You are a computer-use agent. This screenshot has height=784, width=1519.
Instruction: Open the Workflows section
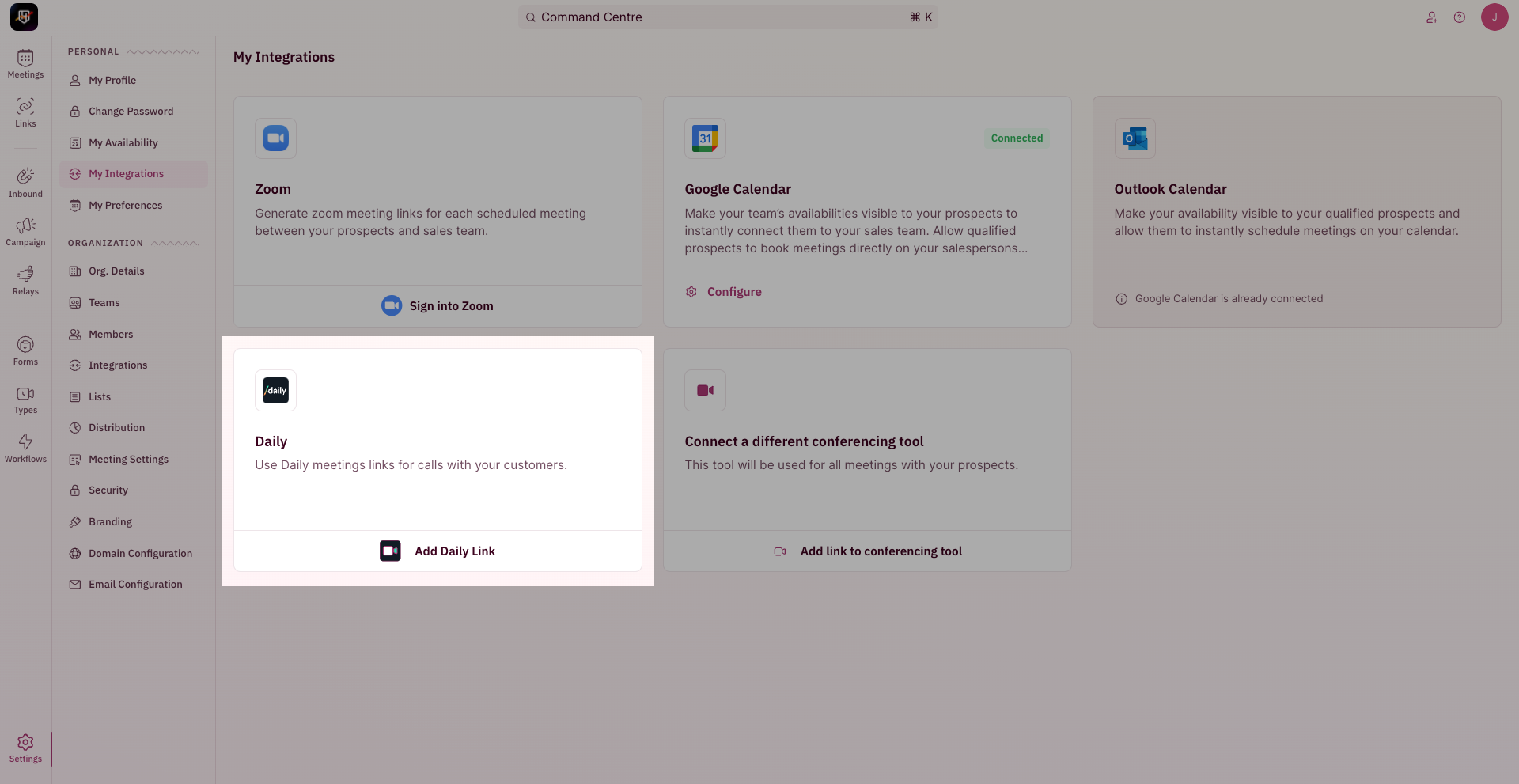[x=25, y=447]
